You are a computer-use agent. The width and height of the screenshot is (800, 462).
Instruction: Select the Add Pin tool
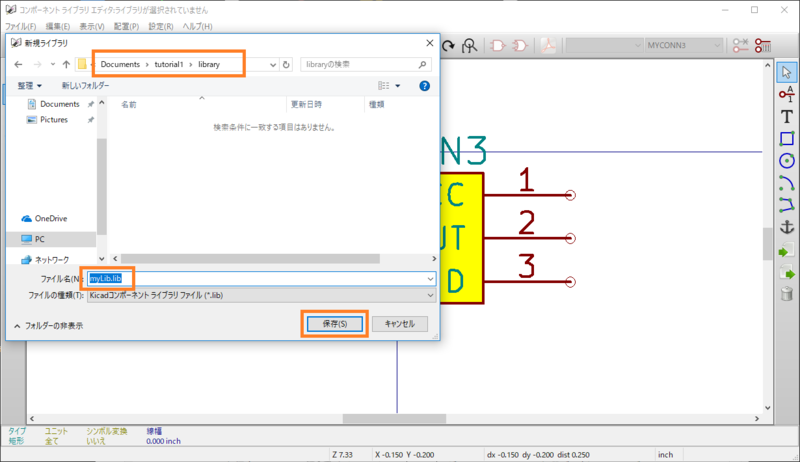click(786, 94)
